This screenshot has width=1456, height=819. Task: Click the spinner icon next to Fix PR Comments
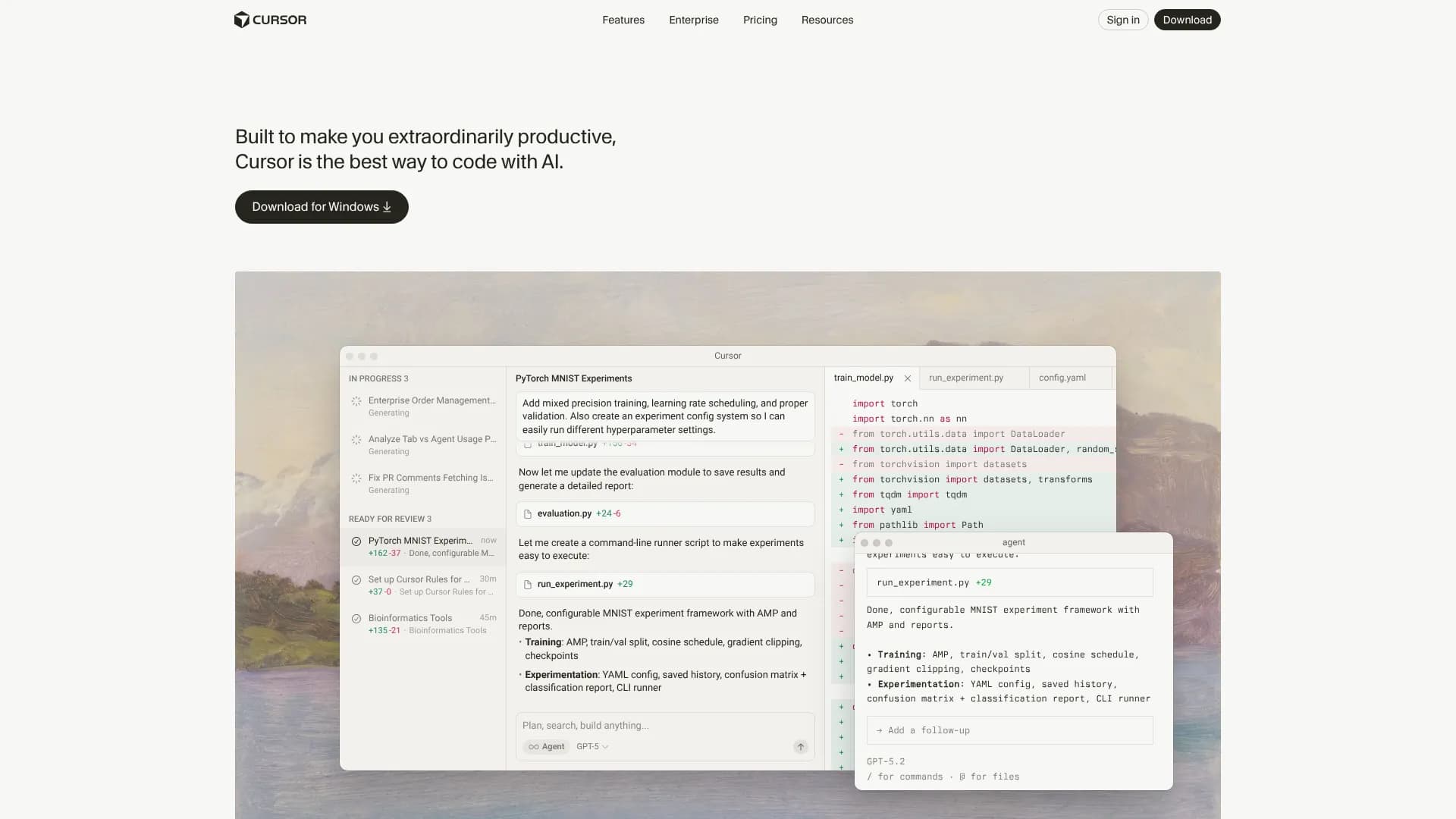pos(357,479)
